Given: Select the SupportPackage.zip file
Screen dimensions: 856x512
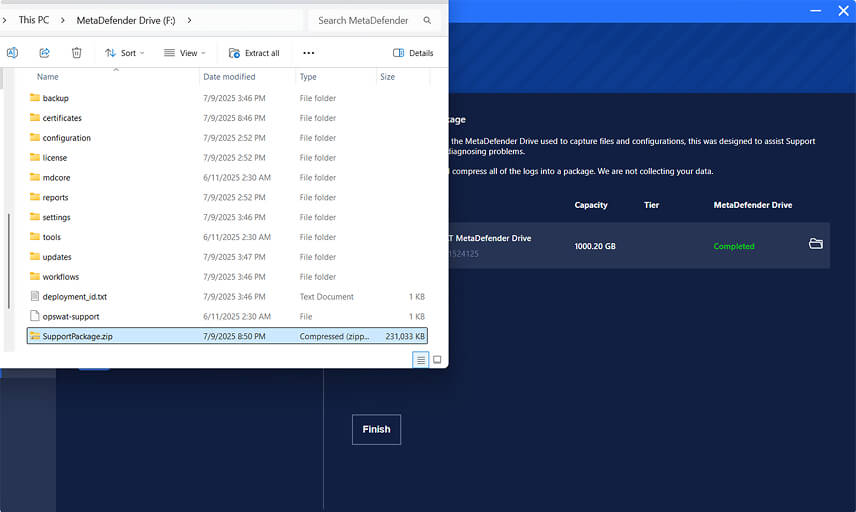Looking at the screenshot, I should tap(77, 336).
